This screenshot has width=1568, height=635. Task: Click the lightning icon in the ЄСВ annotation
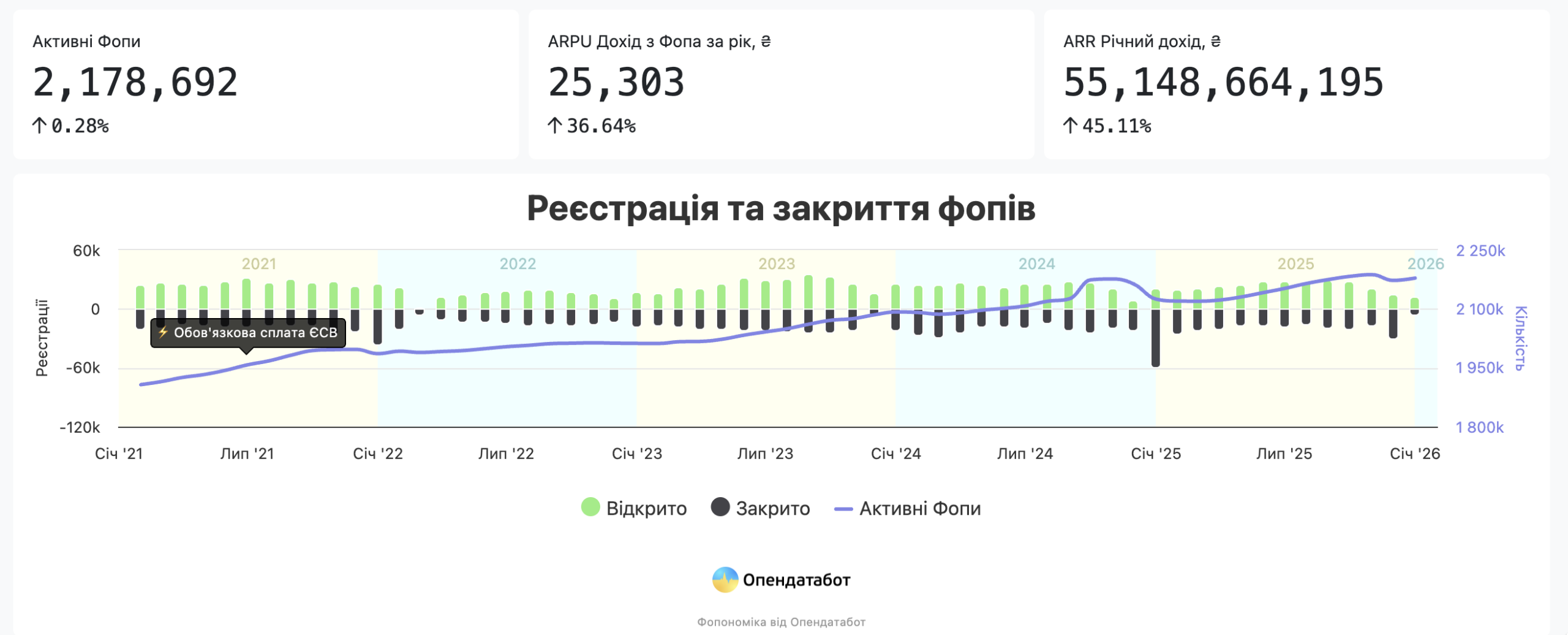[163, 332]
